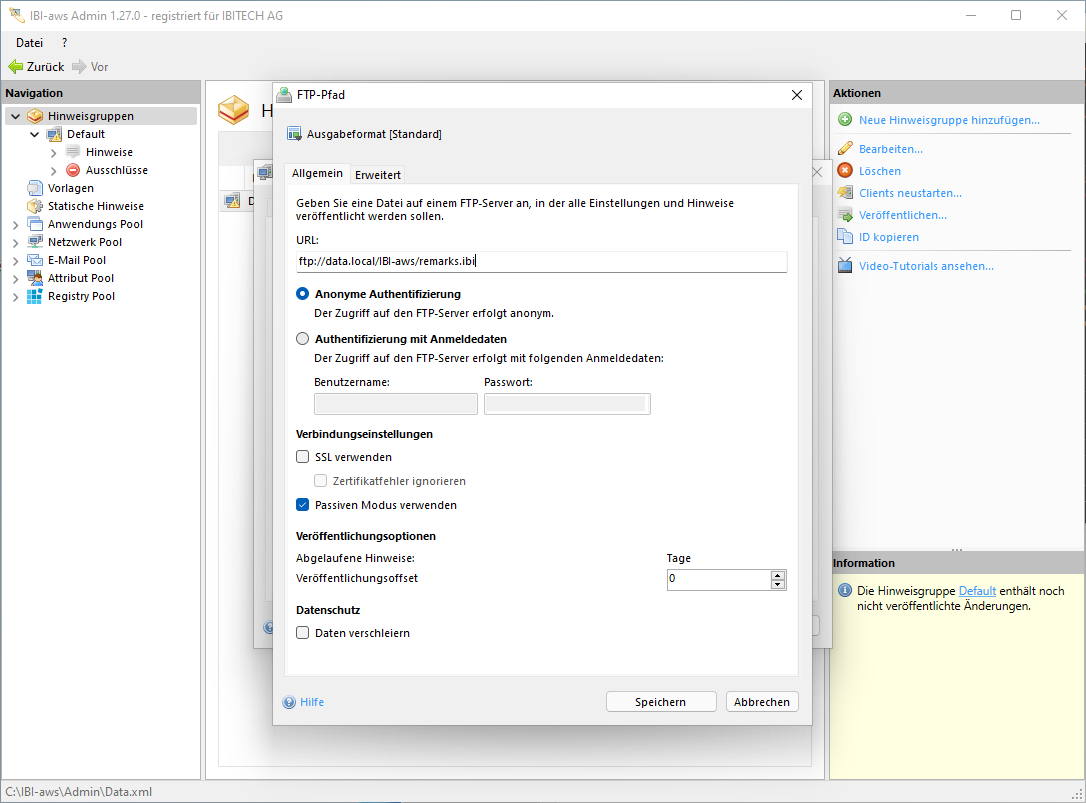1086x803 pixels.
Task: Click the ID kopieren icon
Action: 845,237
